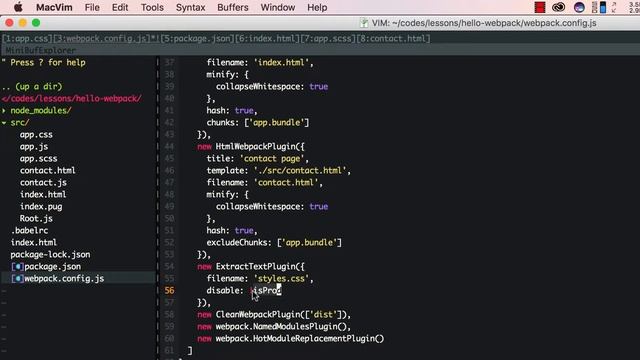Open Root.js in file tree
This screenshot has height=360, width=640.
point(36,218)
